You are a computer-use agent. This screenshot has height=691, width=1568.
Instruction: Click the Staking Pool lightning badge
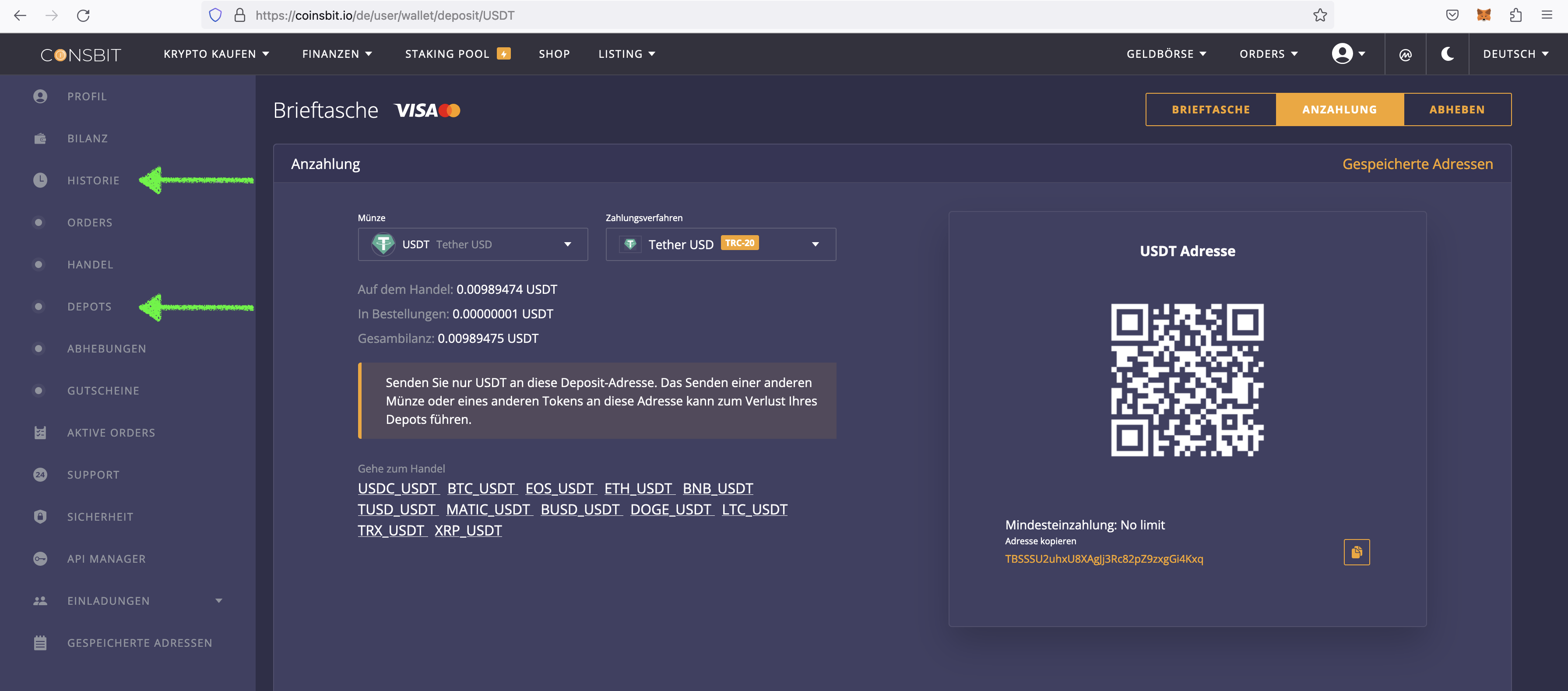click(x=504, y=53)
